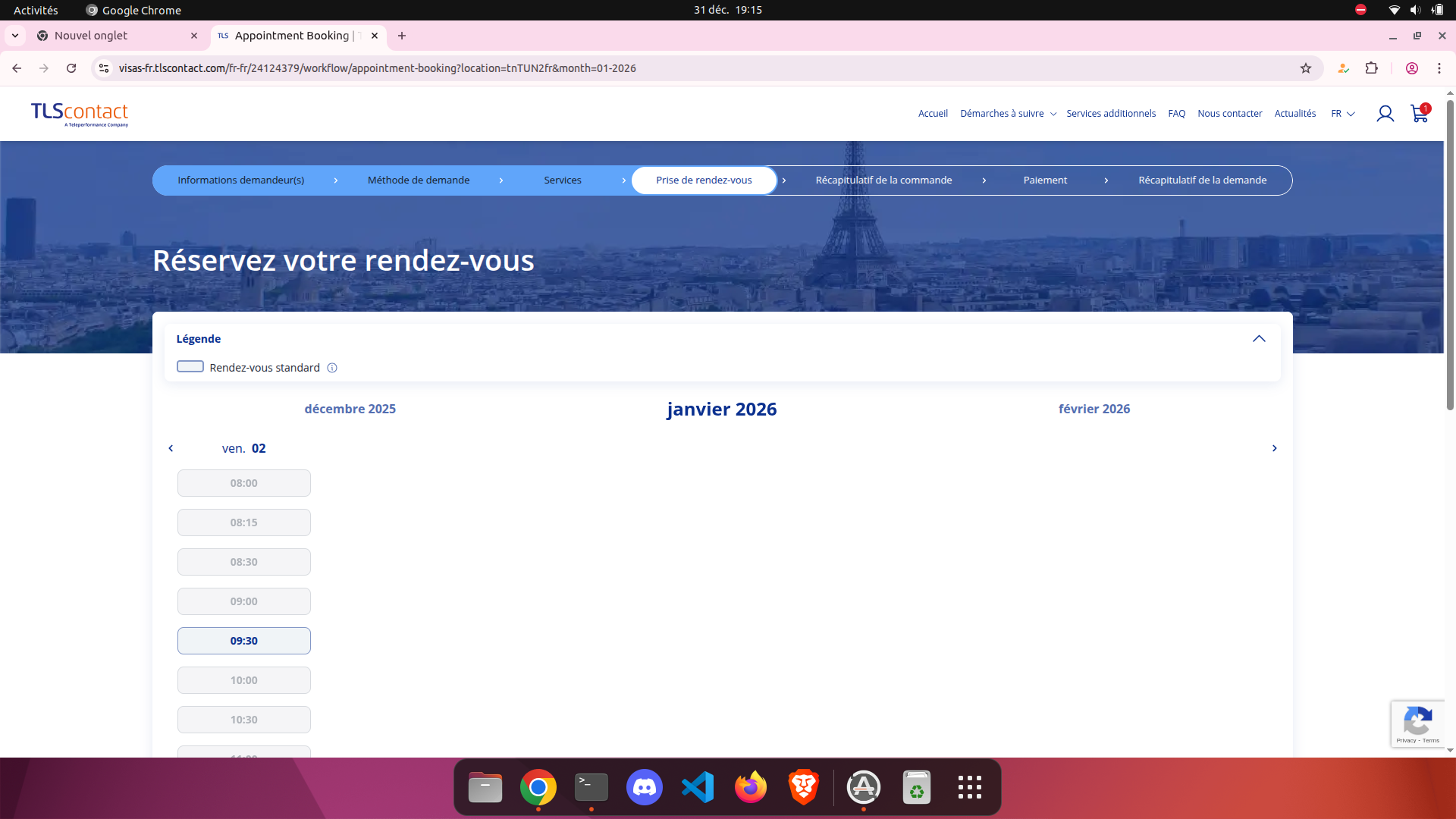Select the 10:30 time slot
Viewport: 1456px width, 819px height.
tap(244, 720)
